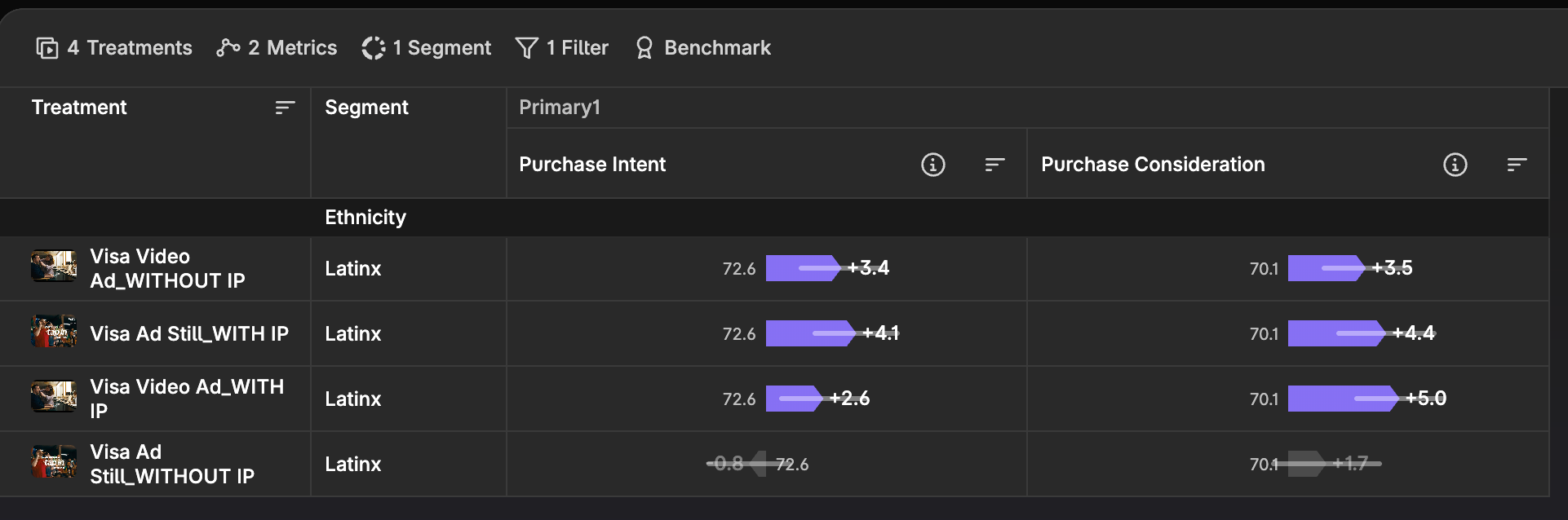
Task: Open the 4 Treatments selector
Action: pyautogui.click(x=114, y=48)
